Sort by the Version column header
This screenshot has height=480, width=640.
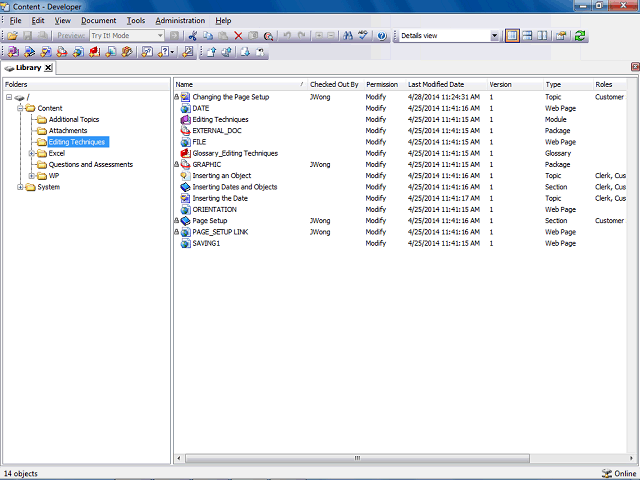(x=515, y=84)
